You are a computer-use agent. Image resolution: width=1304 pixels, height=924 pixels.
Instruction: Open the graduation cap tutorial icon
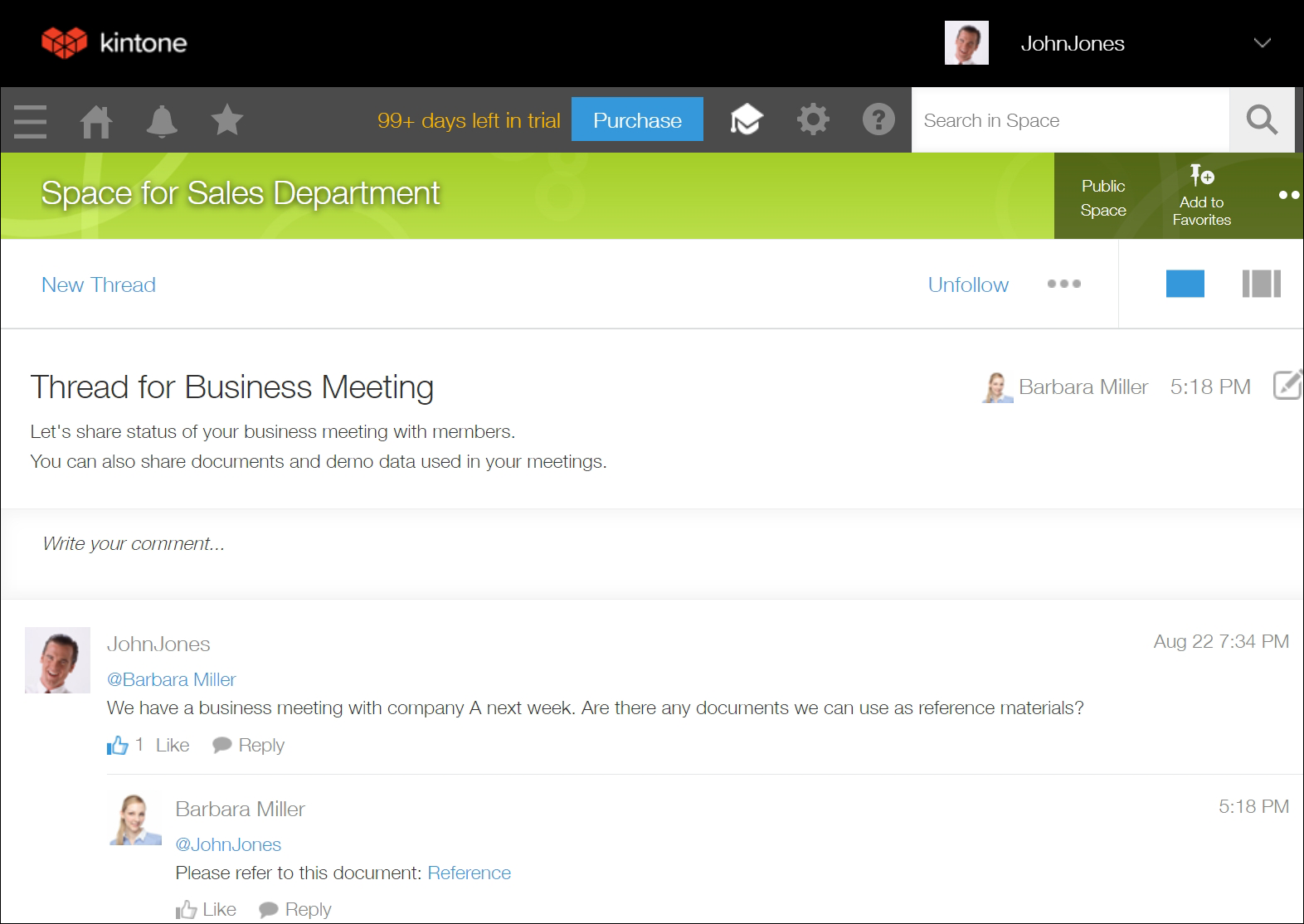click(746, 120)
